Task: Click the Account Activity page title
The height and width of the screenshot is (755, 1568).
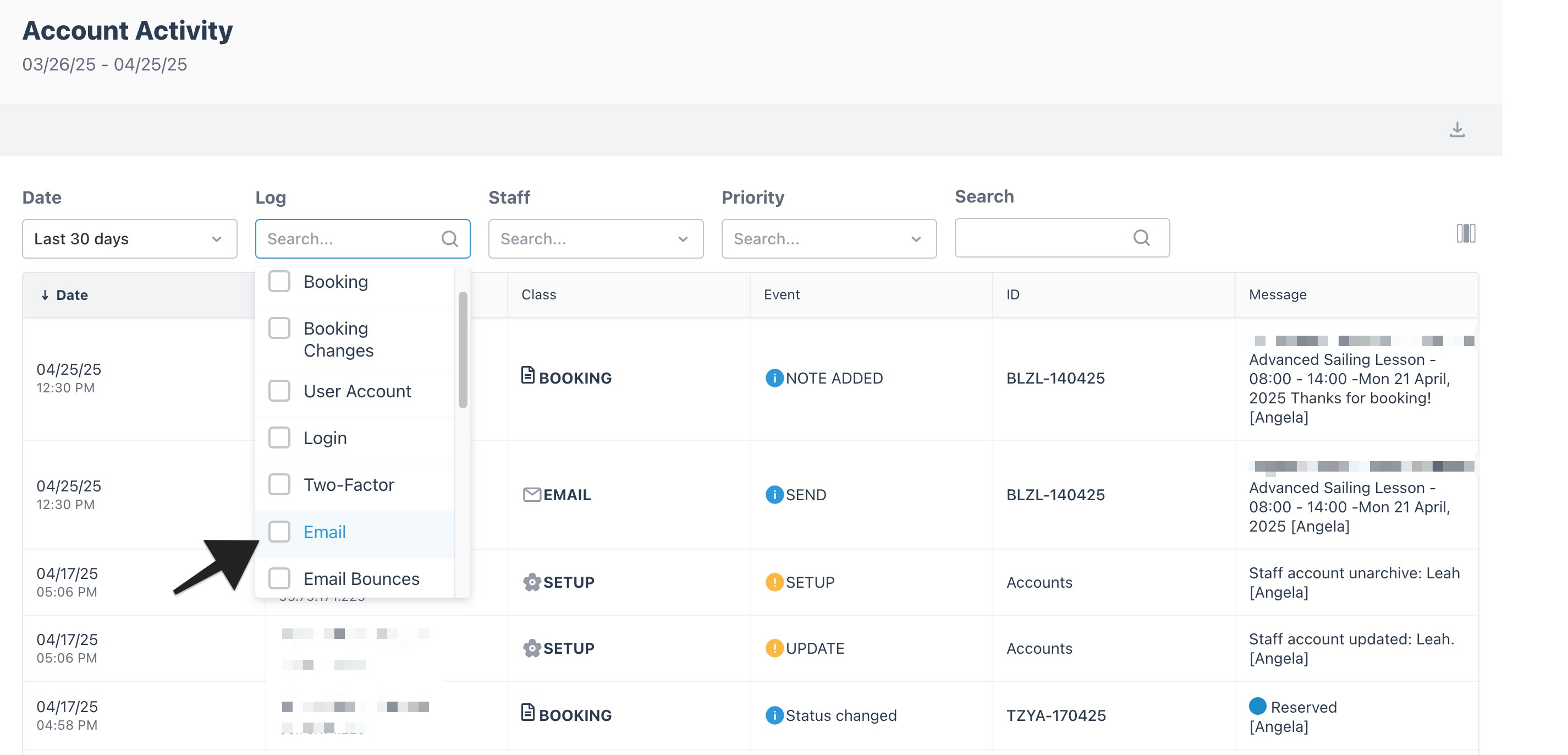Action: coord(128,30)
